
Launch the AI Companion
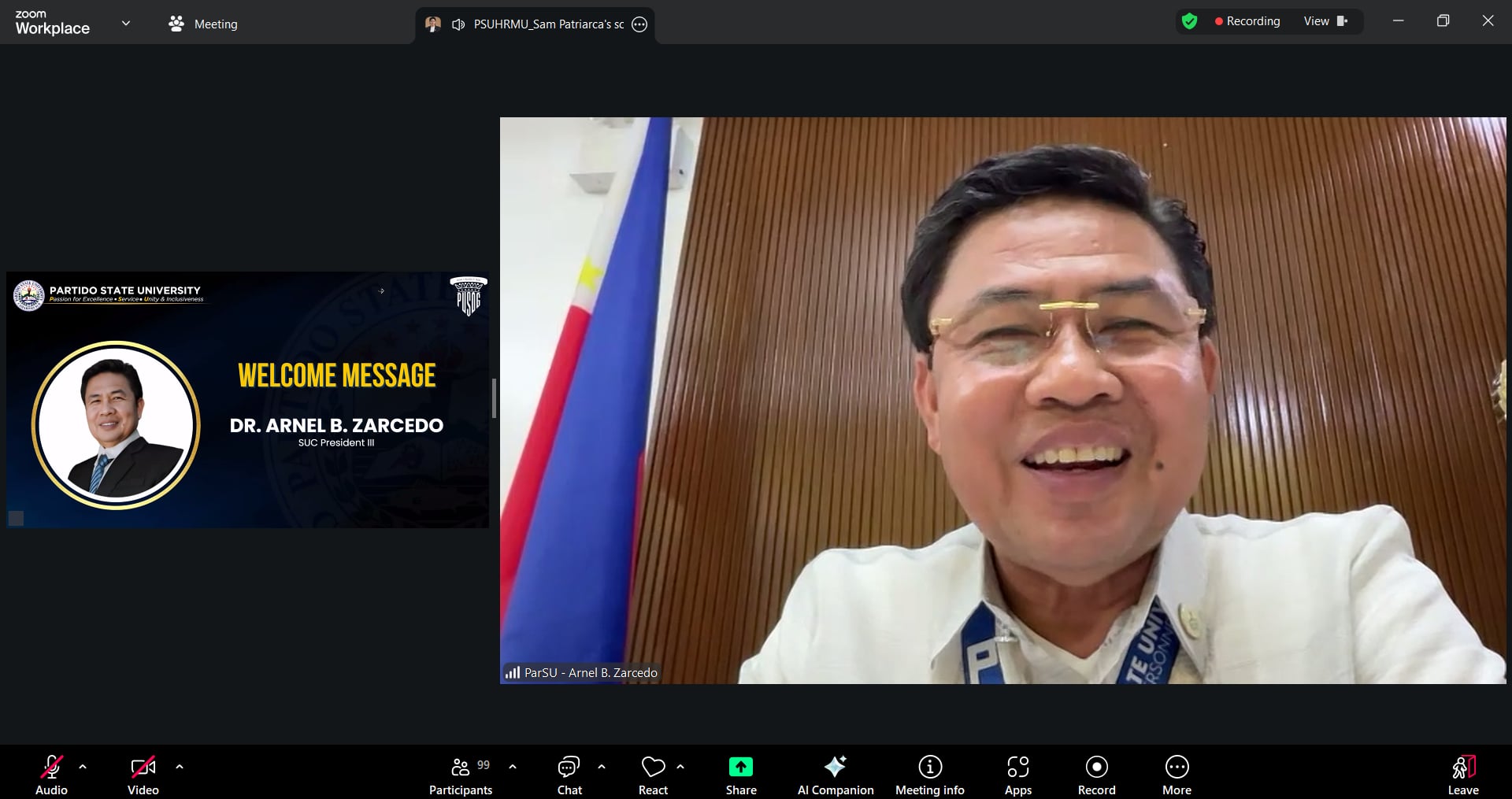click(x=835, y=773)
